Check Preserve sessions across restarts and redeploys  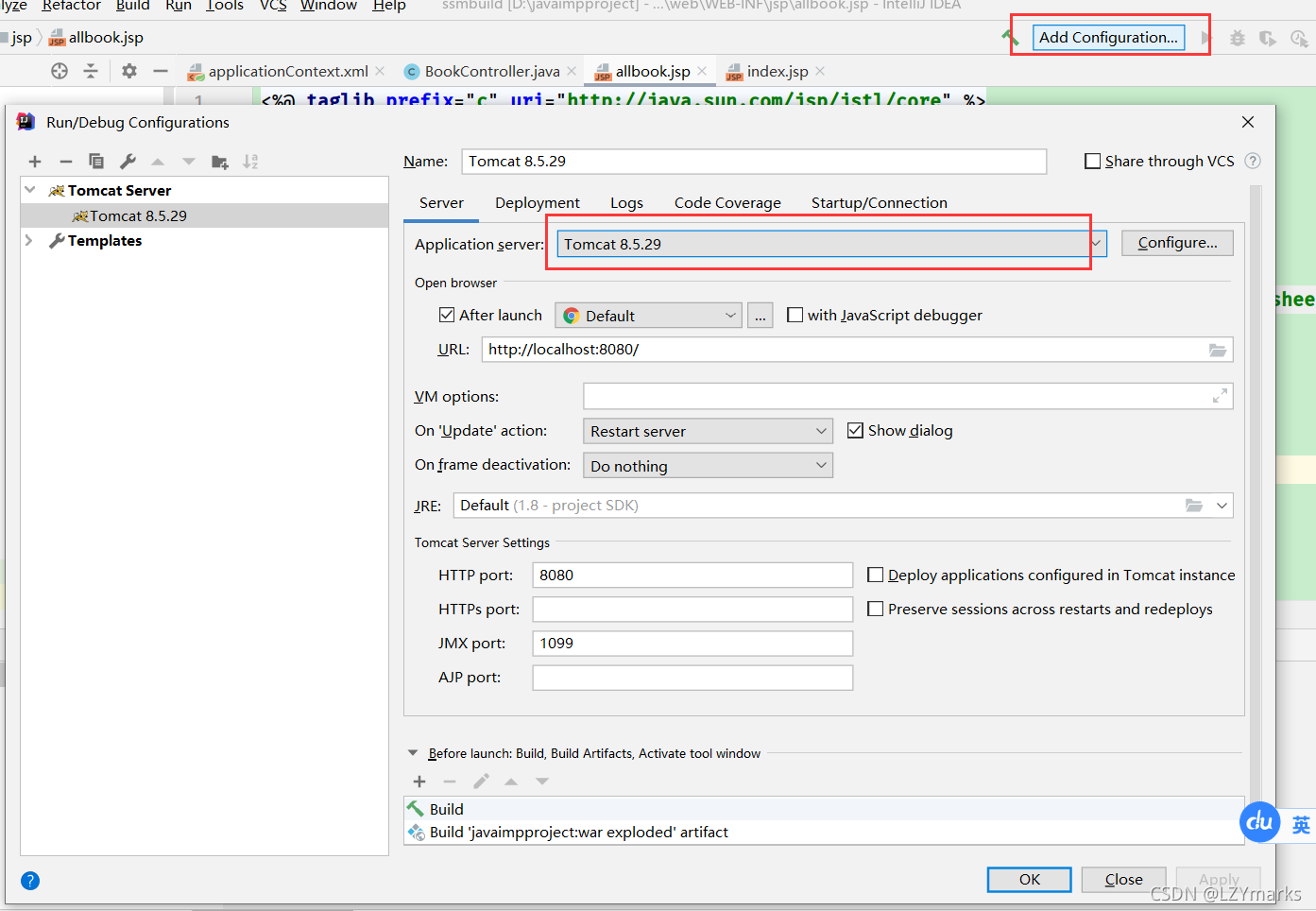click(876, 609)
